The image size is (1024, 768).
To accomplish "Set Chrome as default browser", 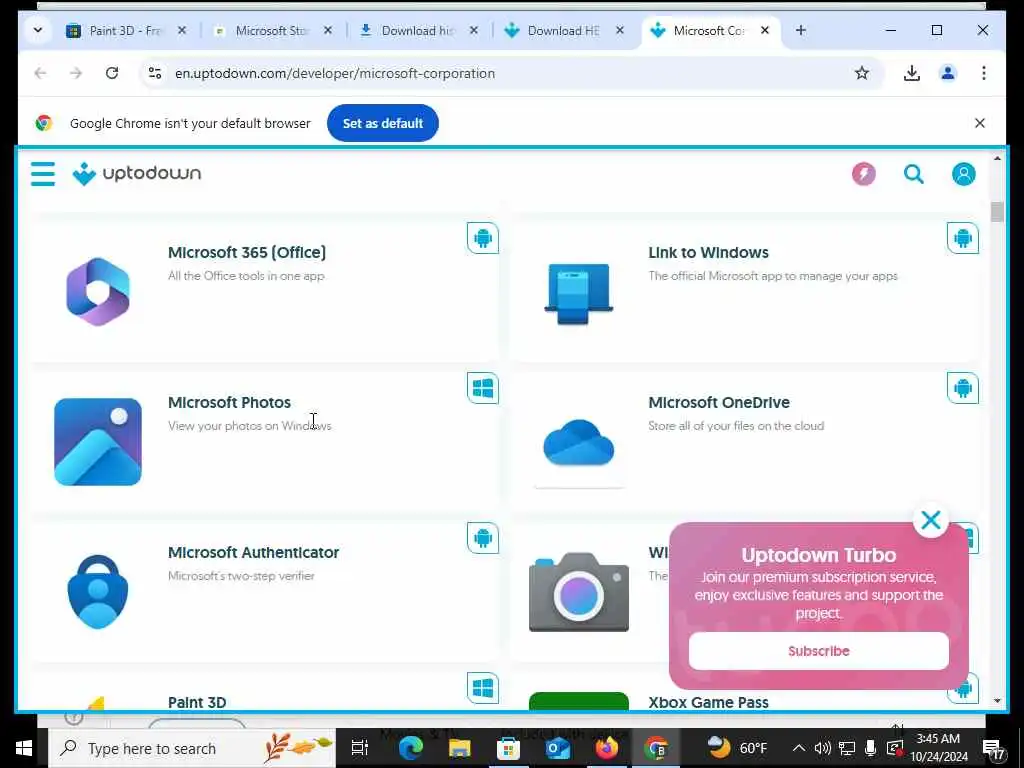I will tap(383, 123).
